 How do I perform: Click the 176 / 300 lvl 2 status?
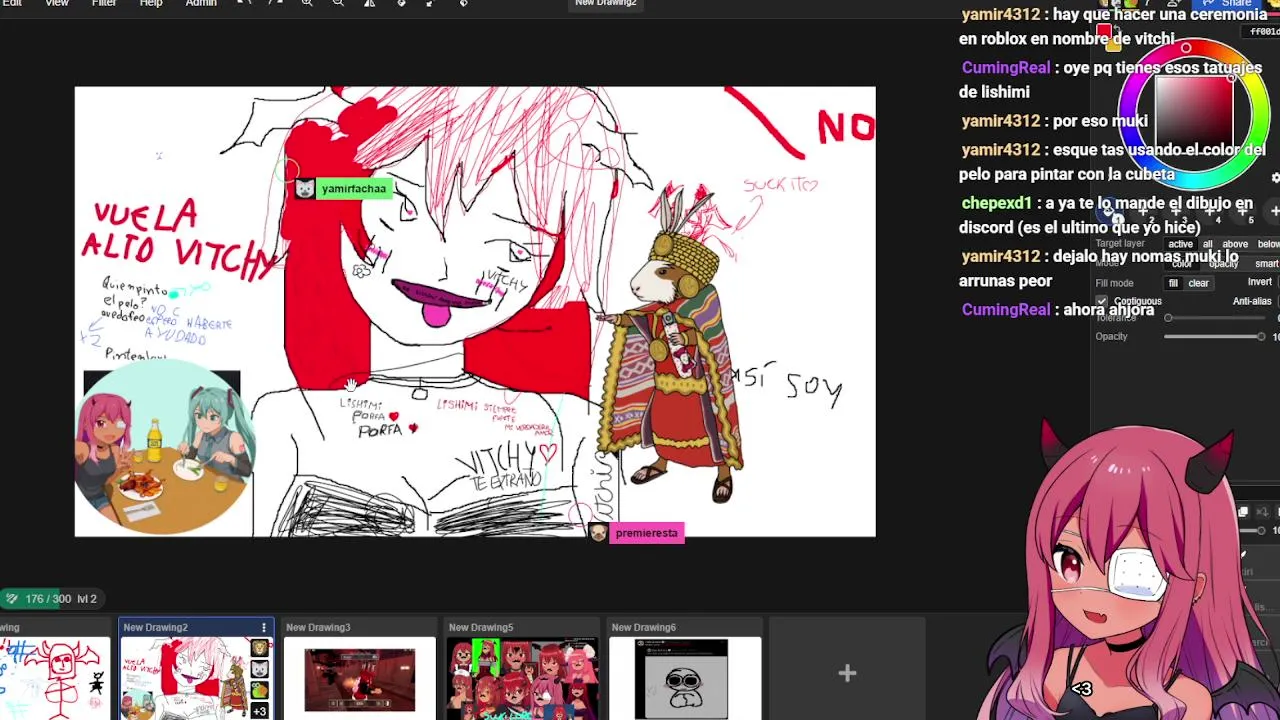[x=51, y=599]
